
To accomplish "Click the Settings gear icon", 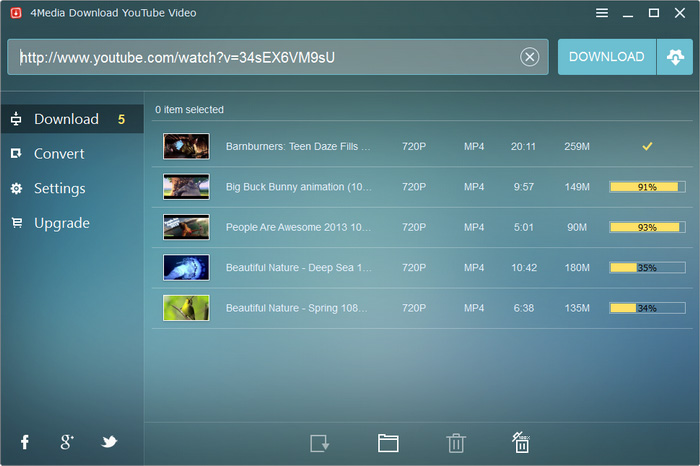I will [17, 188].
